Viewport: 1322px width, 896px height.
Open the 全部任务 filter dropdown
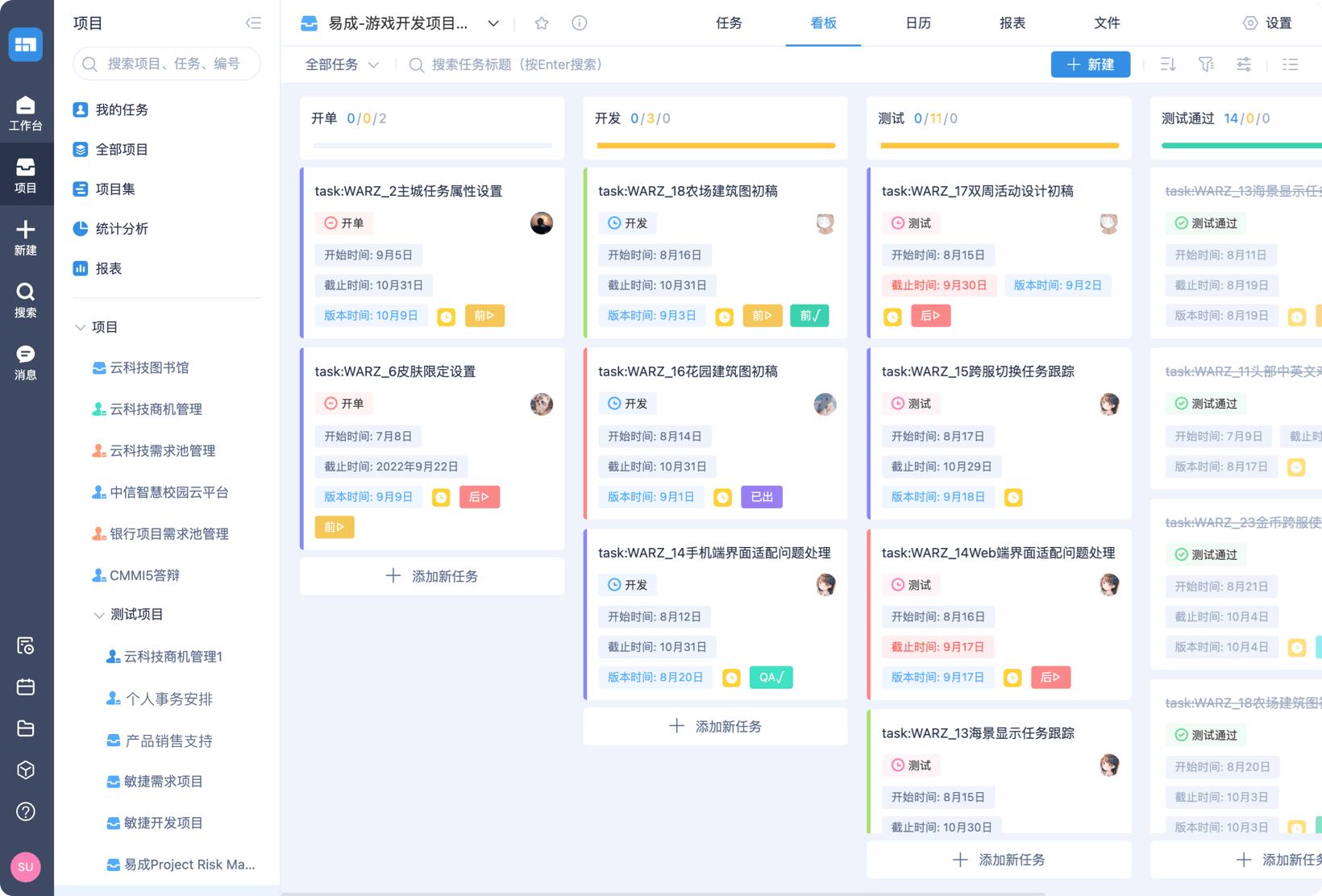(342, 64)
